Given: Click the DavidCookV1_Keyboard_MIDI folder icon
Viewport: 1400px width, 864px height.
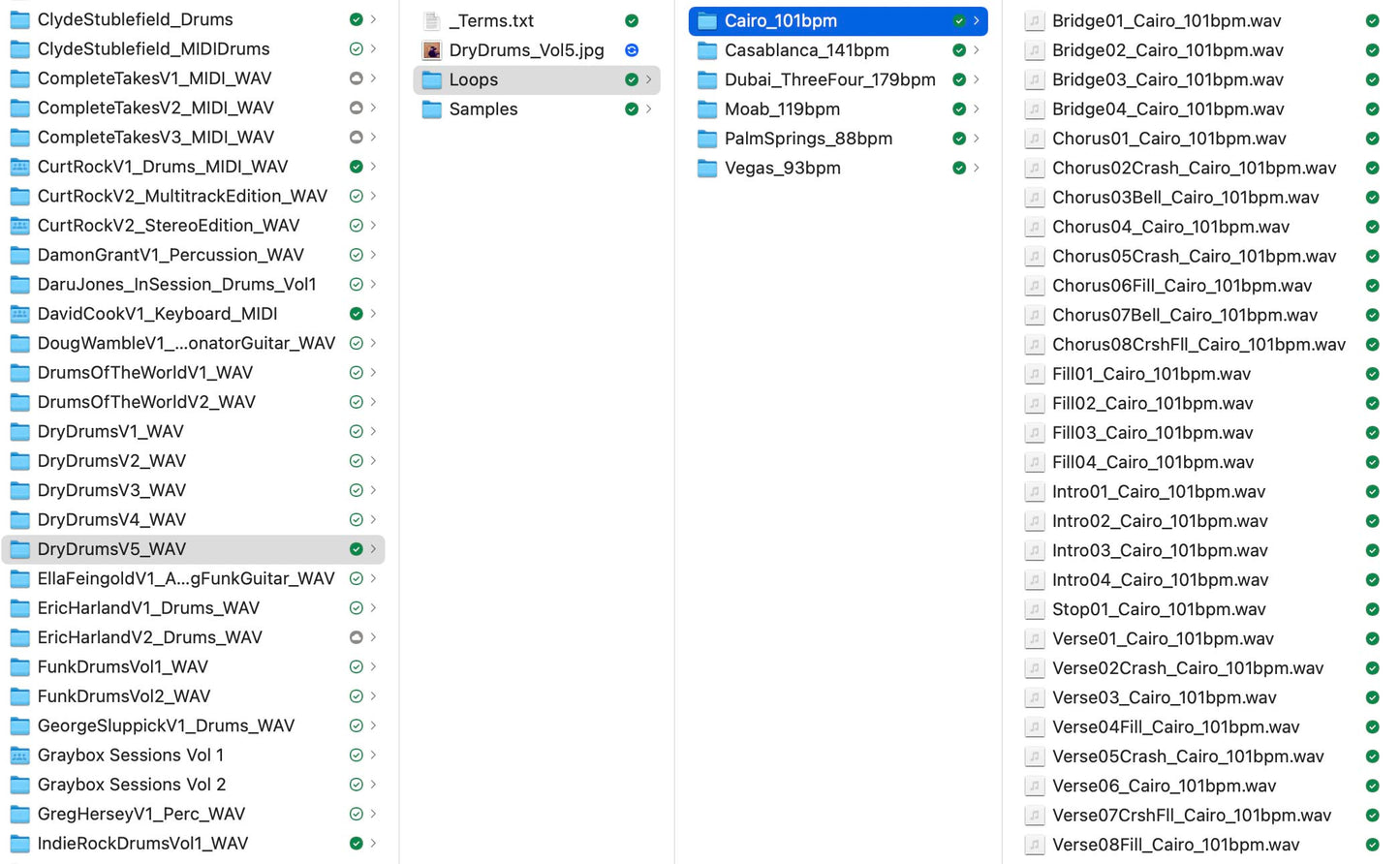Looking at the screenshot, I should (x=19, y=314).
